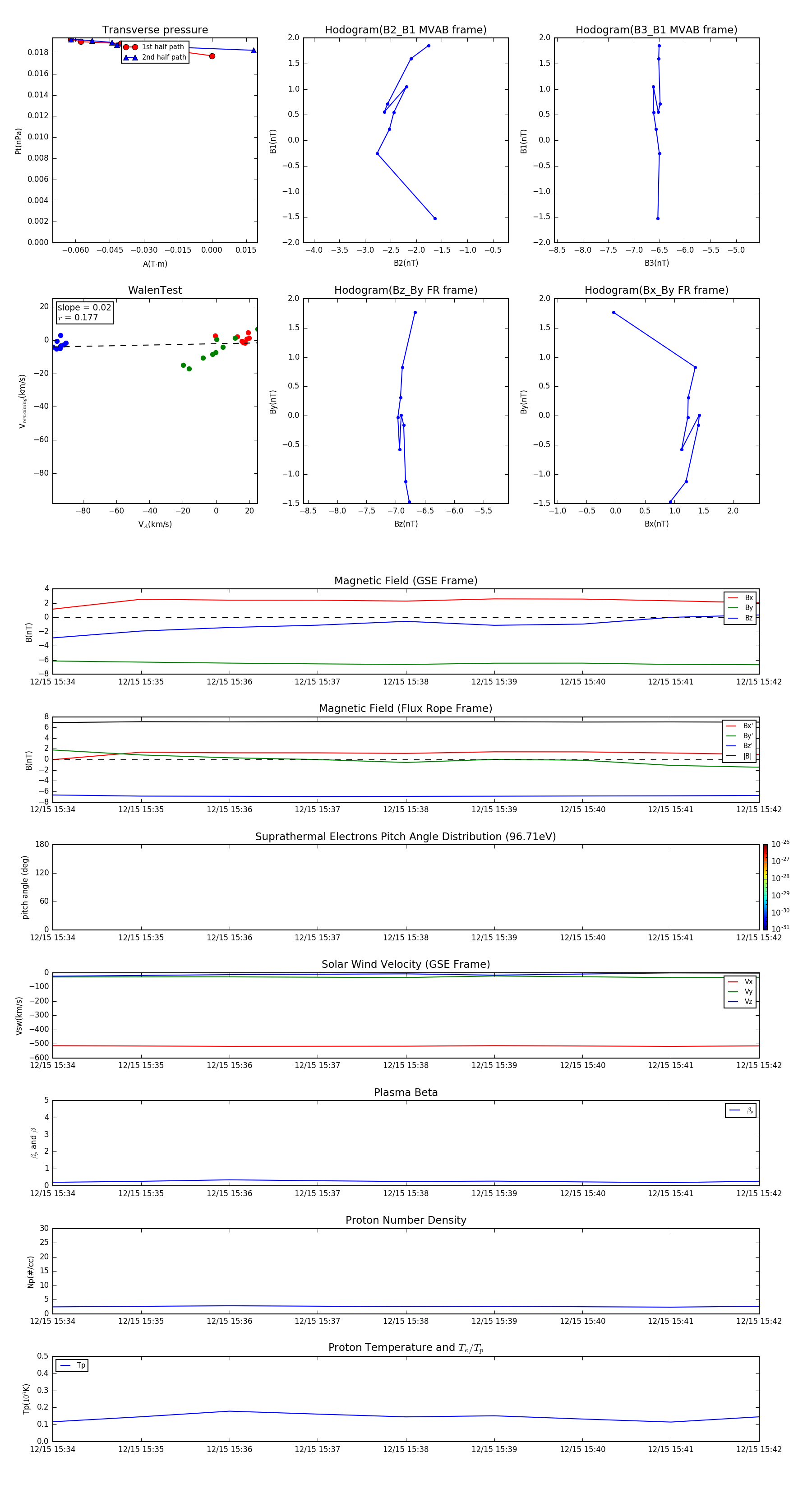Click the '10^-26' colorbar label
Image resolution: width=812 pixels, height=1489 pixels.
(780, 844)
